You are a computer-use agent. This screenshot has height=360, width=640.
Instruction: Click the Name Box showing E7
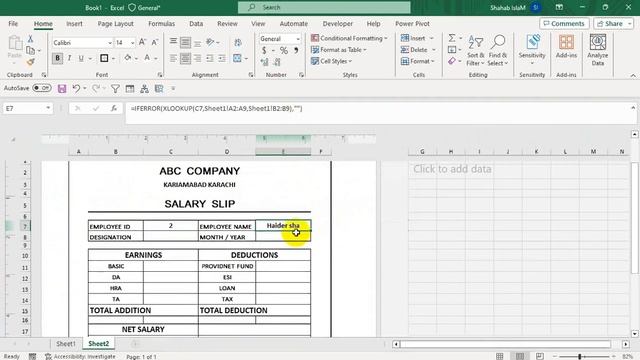tap(28, 108)
